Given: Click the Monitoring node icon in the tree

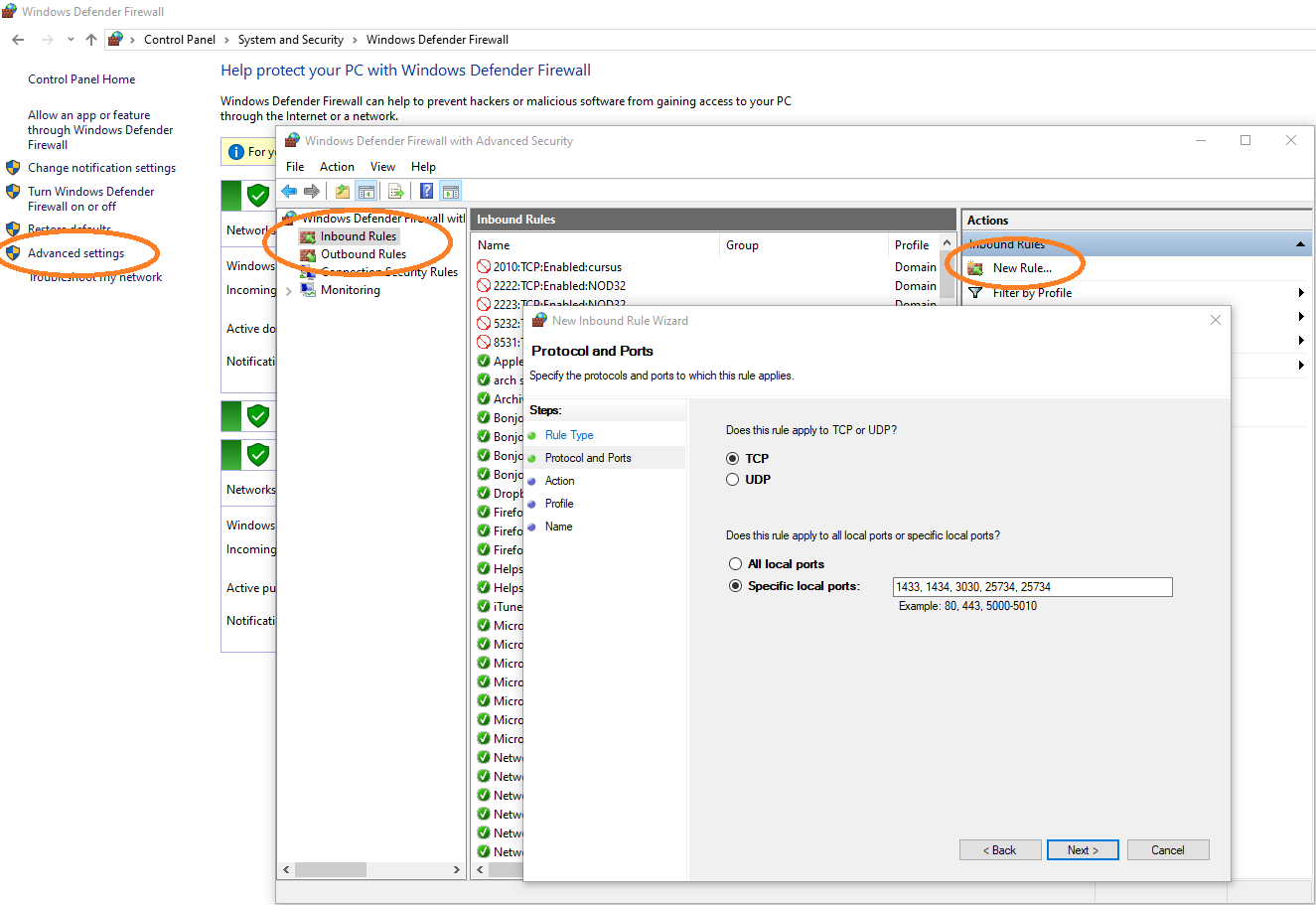Looking at the screenshot, I should [308, 290].
